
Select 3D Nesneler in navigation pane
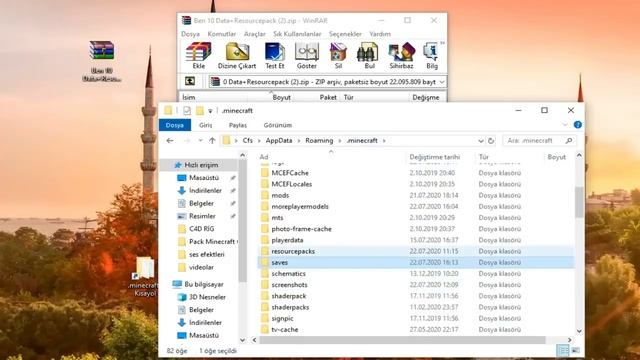pos(207,297)
